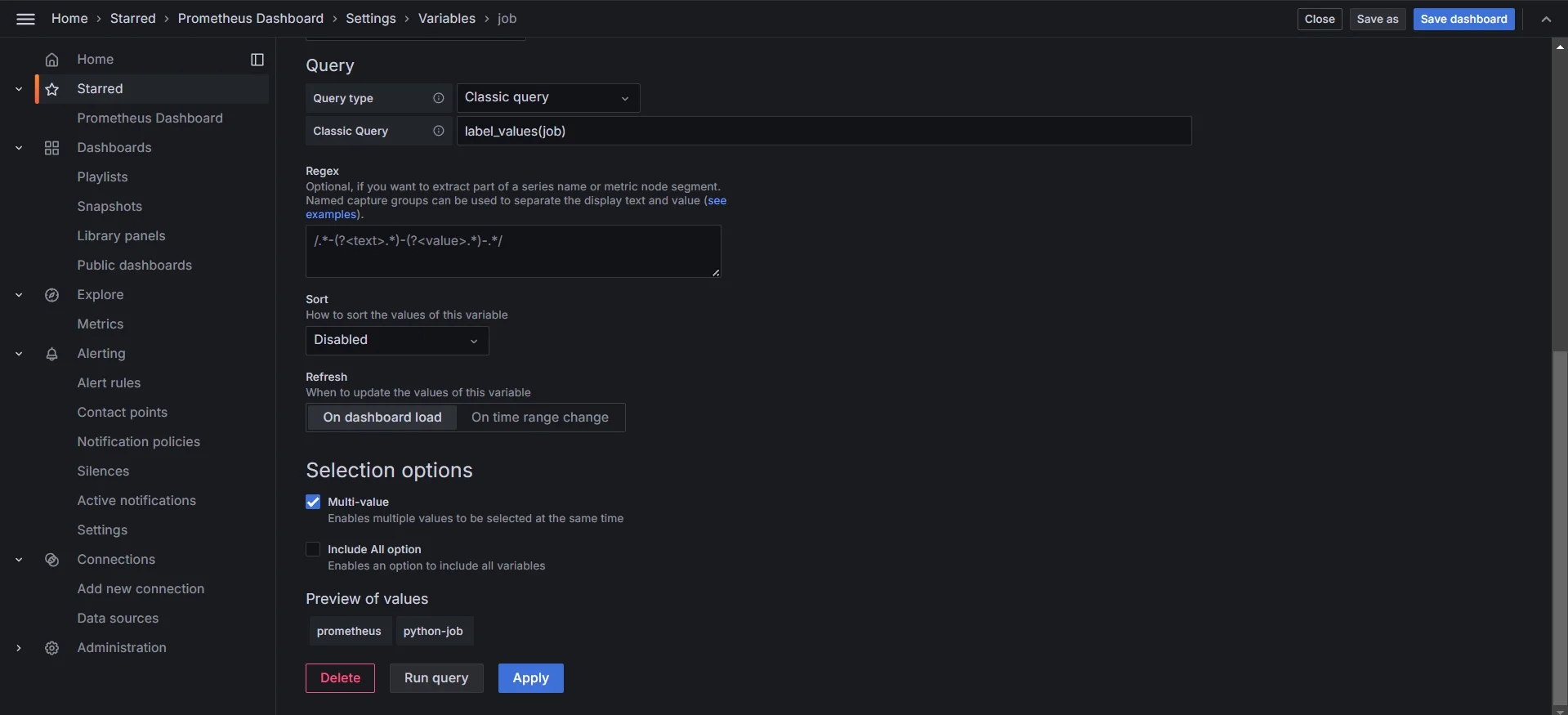Undock the sidebar menu panel icon

257,60
